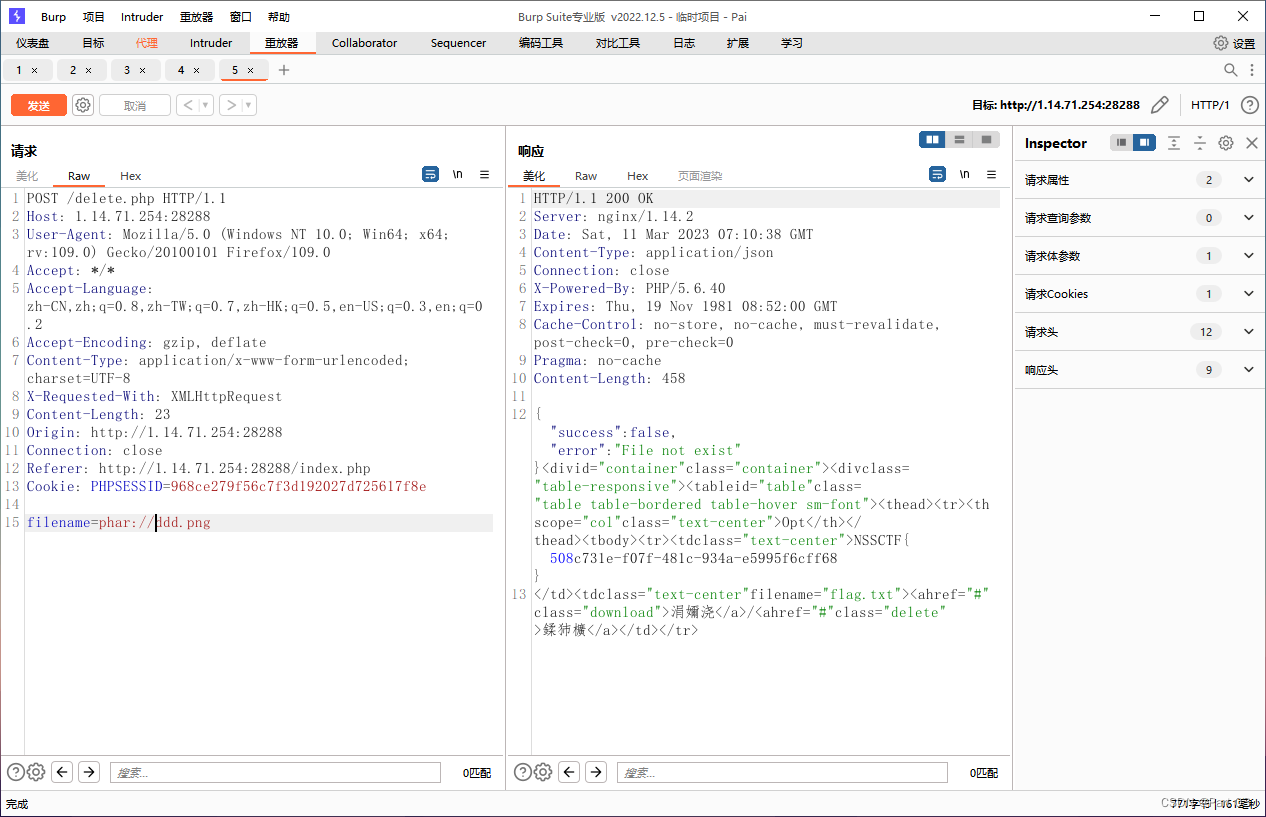Image resolution: width=1266 pixels, height=817 pixels.
Task: Open response search help icon
Action: coord(522,772)
